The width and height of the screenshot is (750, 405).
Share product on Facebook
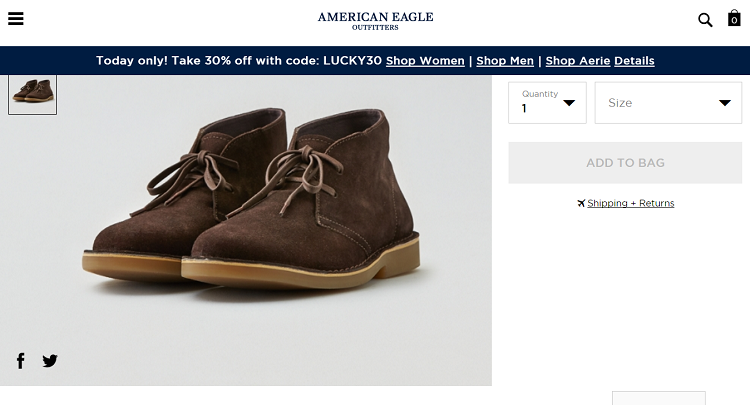click(20, 361)
